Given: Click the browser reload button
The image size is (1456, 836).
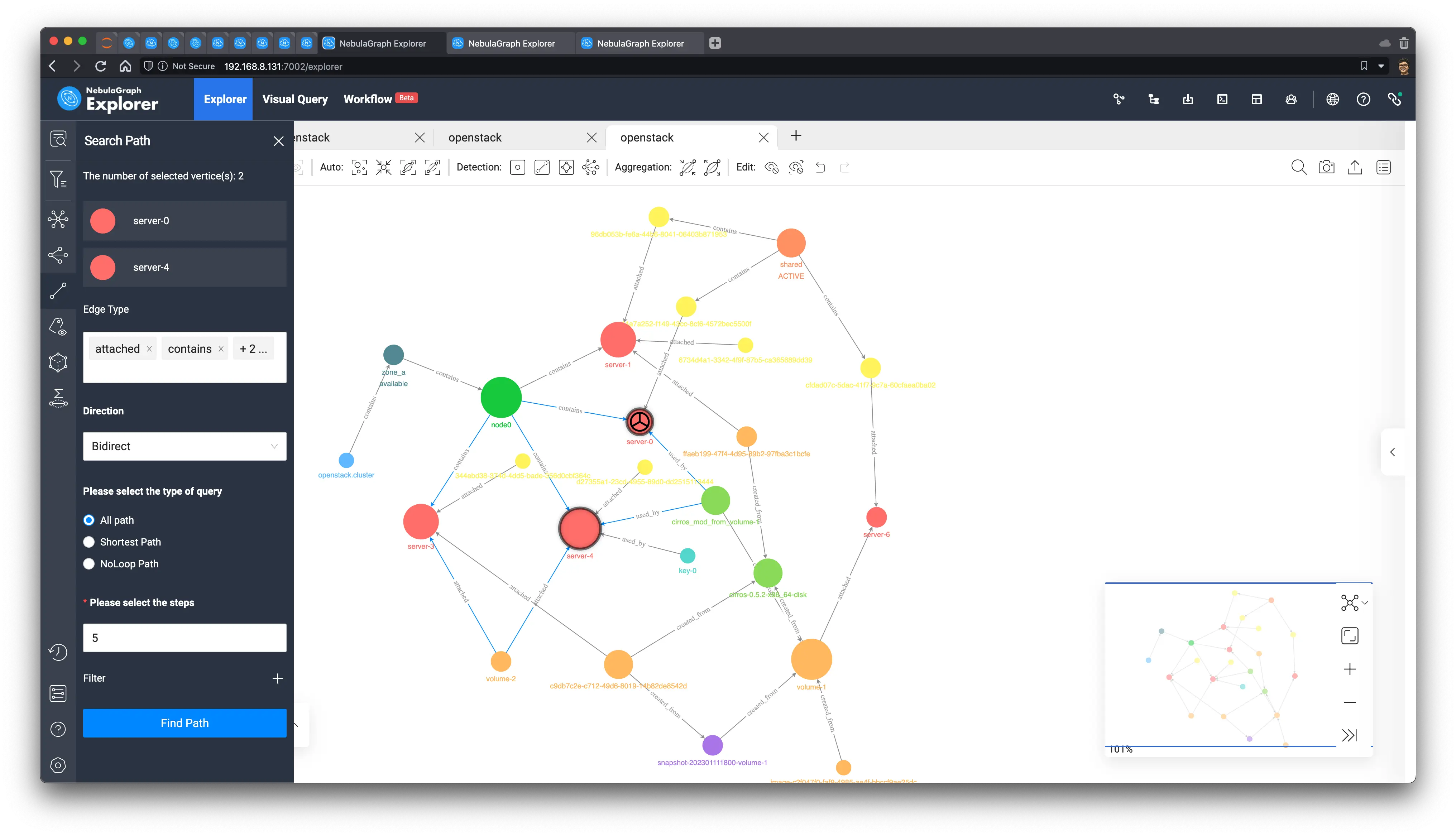Looking at the screenshot, I should (100, 66).
